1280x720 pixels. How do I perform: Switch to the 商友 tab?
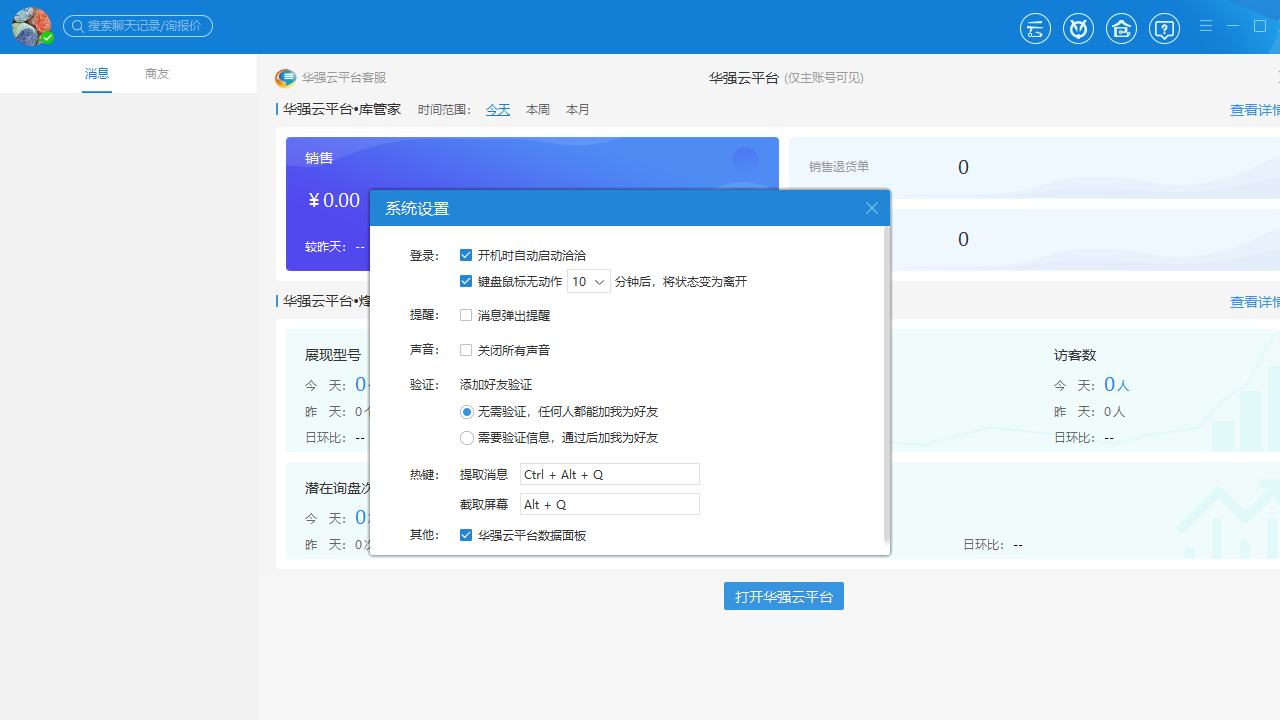(x=156, y=73)
